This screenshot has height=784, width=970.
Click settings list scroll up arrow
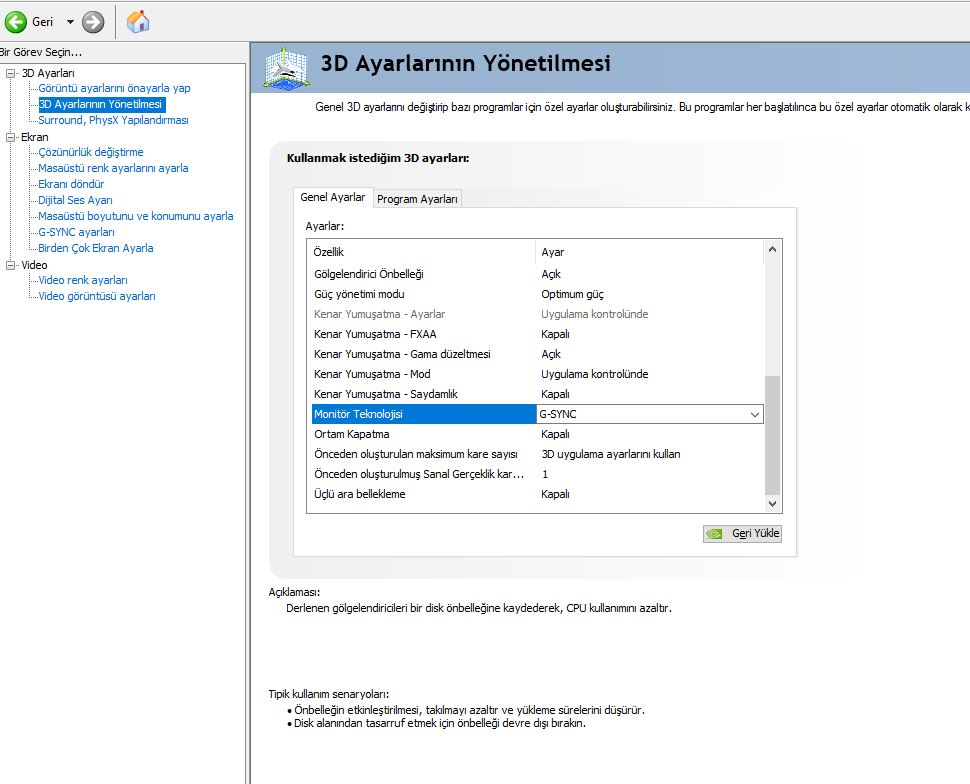(772, 249)
